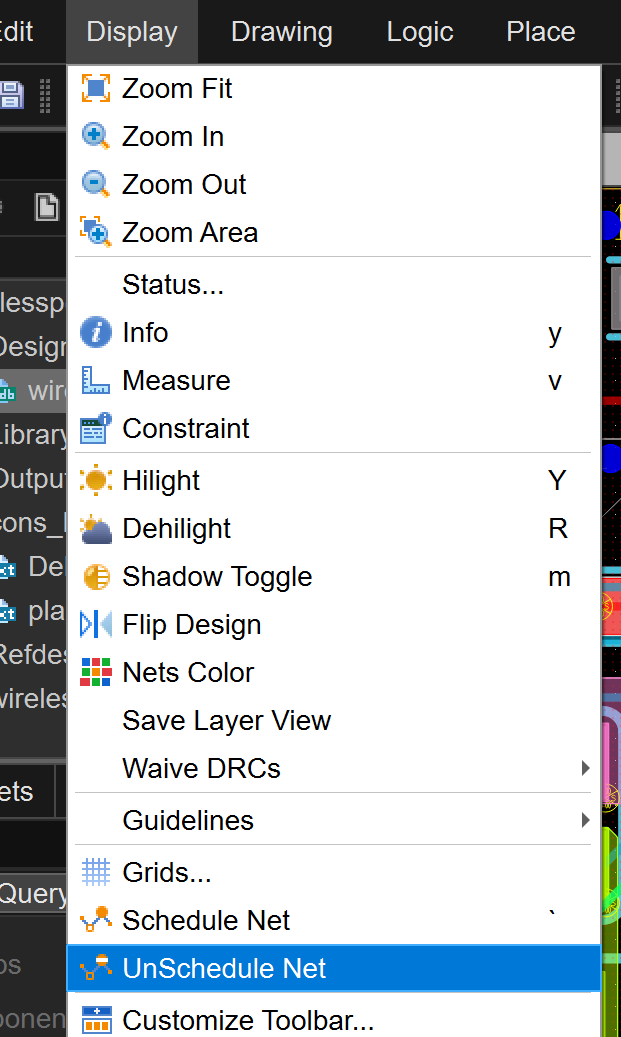Click the Hilight sun icon
Image resolution: width=621 pixels, height=1037 pixels.
tap(96, 480)
